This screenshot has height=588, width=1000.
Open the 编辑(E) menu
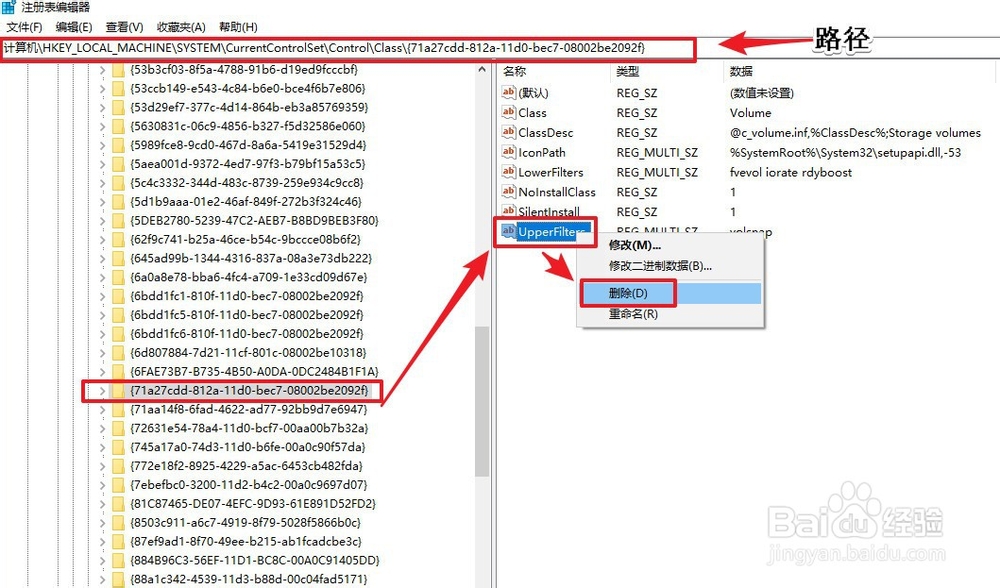(x=74, y=27)
